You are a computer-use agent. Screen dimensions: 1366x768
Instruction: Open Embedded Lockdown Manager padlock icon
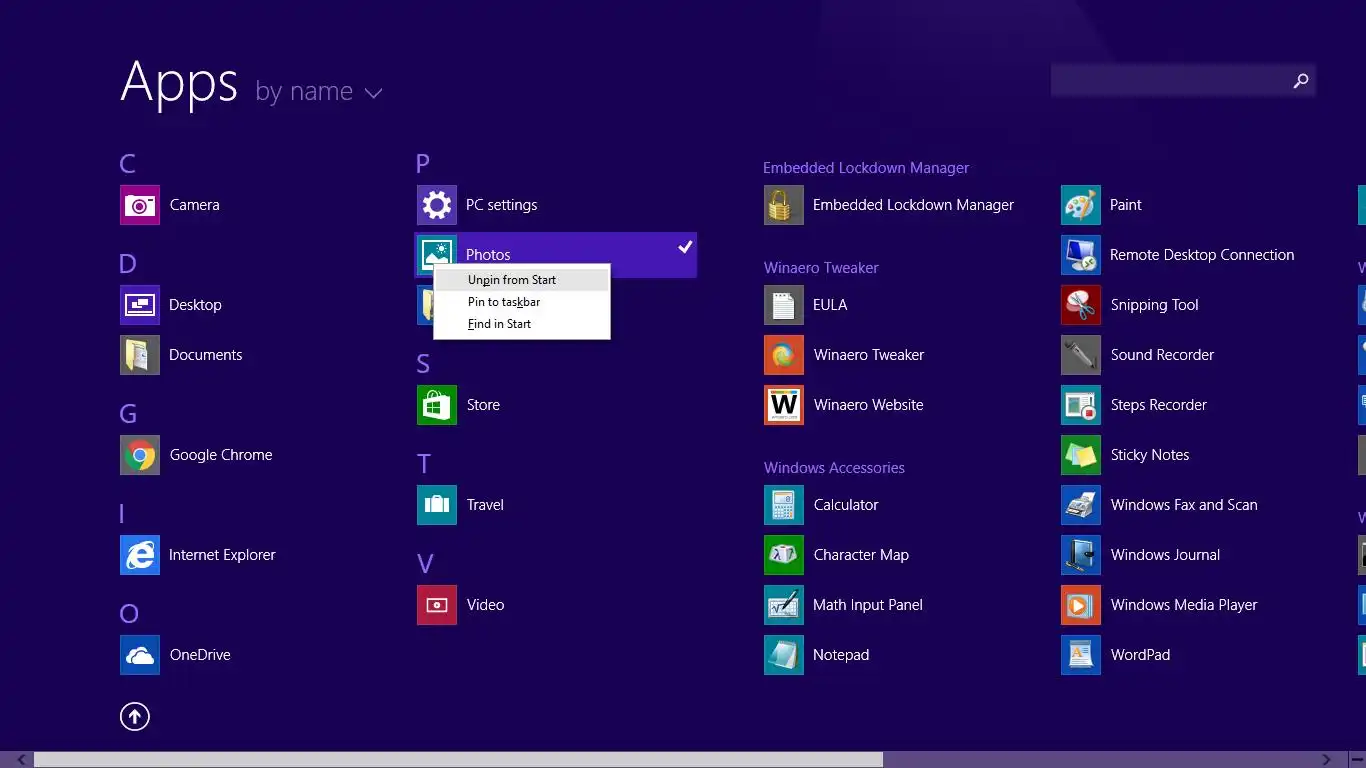784,205
